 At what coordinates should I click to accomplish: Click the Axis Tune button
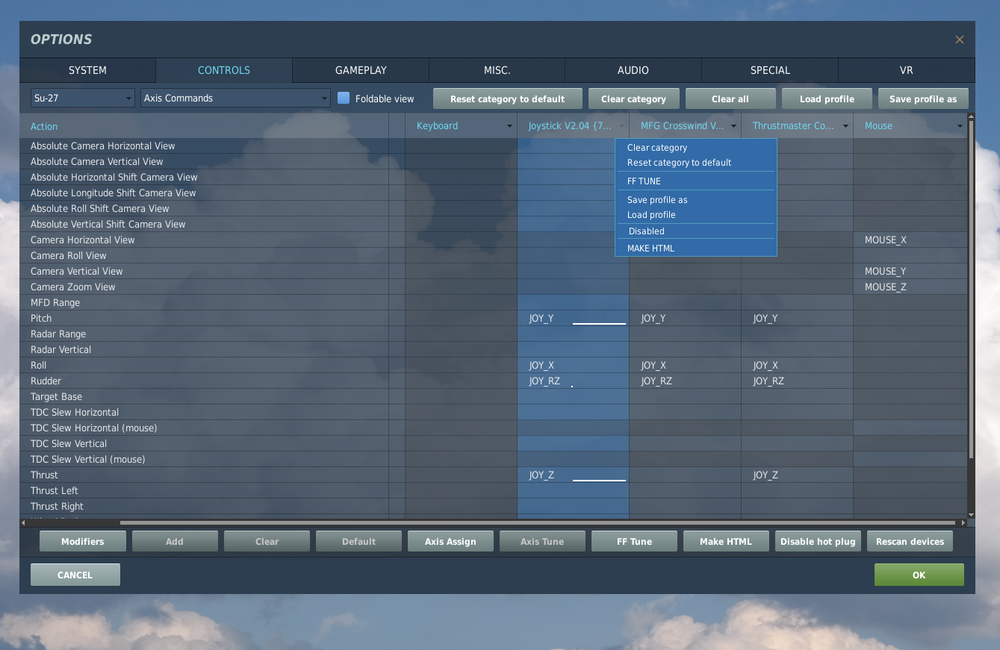click(542, 542)
